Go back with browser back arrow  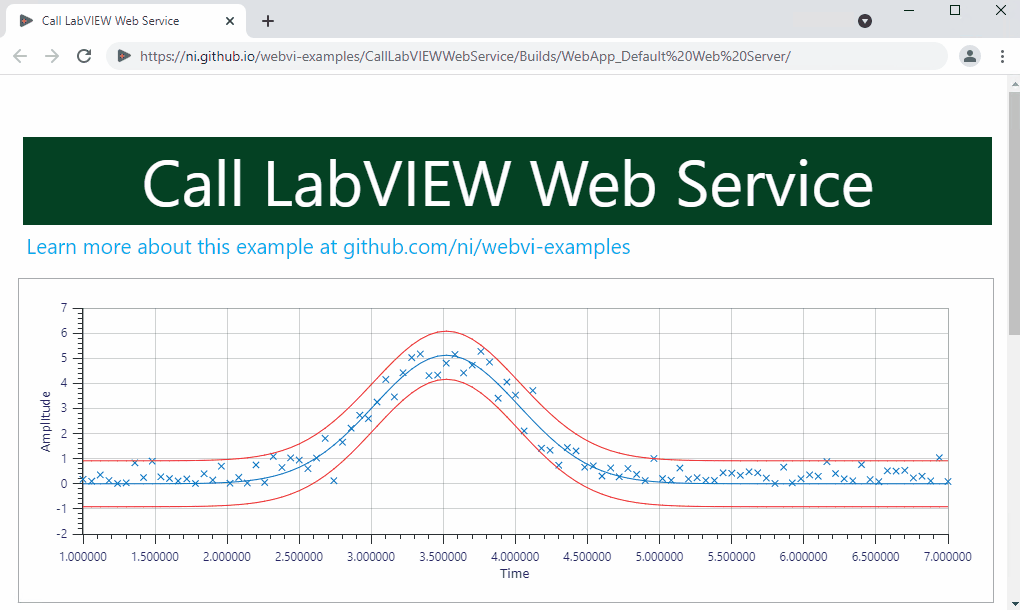click(x=20, y=56)
